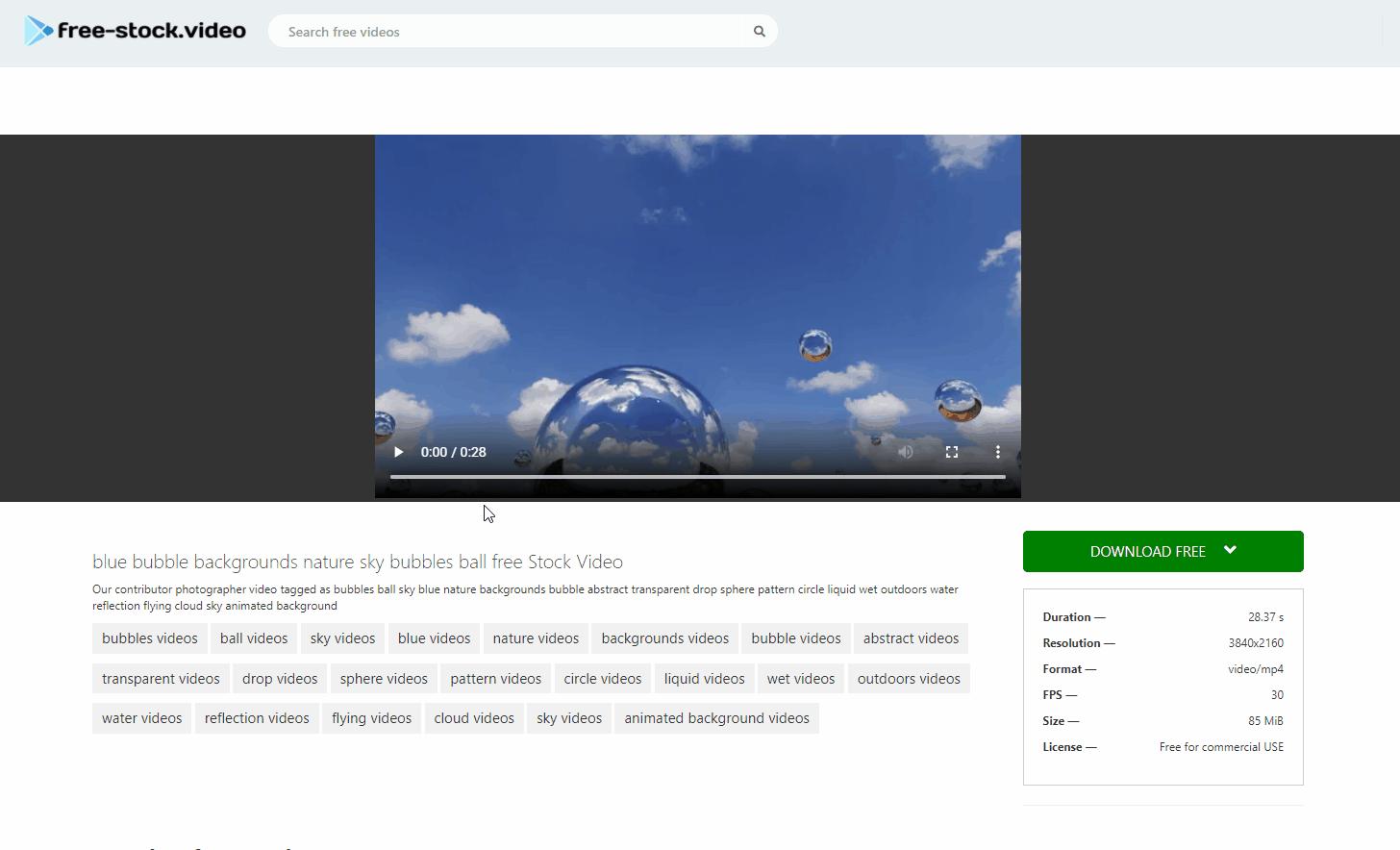Click the Download Free button

[1146, 552]
